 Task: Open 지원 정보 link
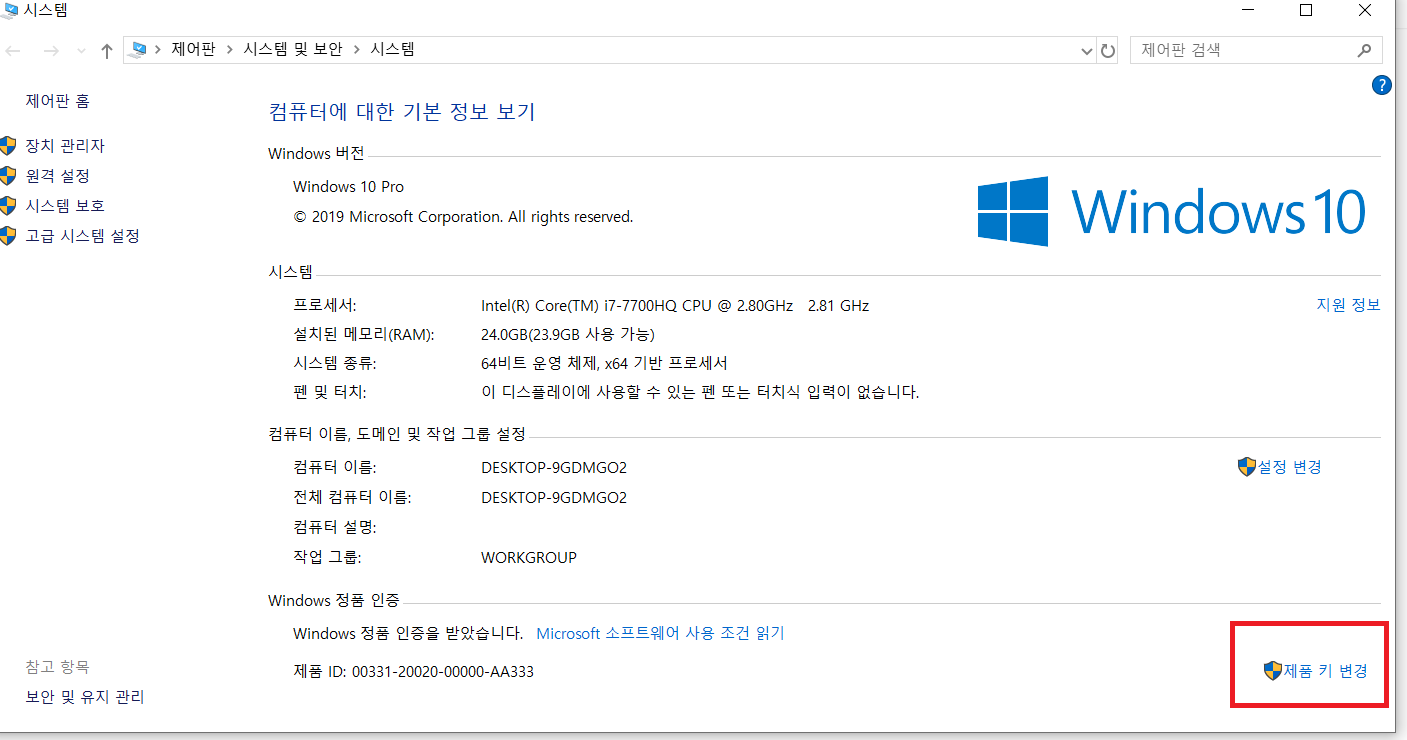[1348, 305]
